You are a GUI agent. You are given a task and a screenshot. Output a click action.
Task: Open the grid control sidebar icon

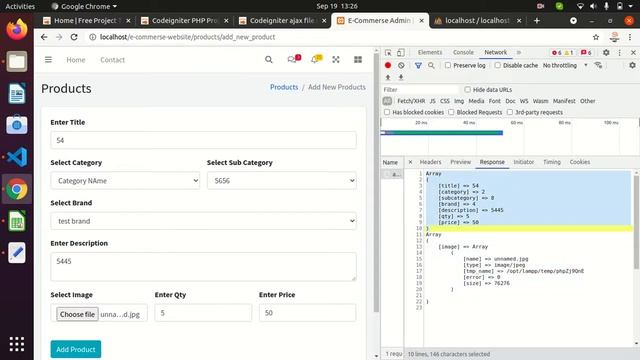[358, 60]
